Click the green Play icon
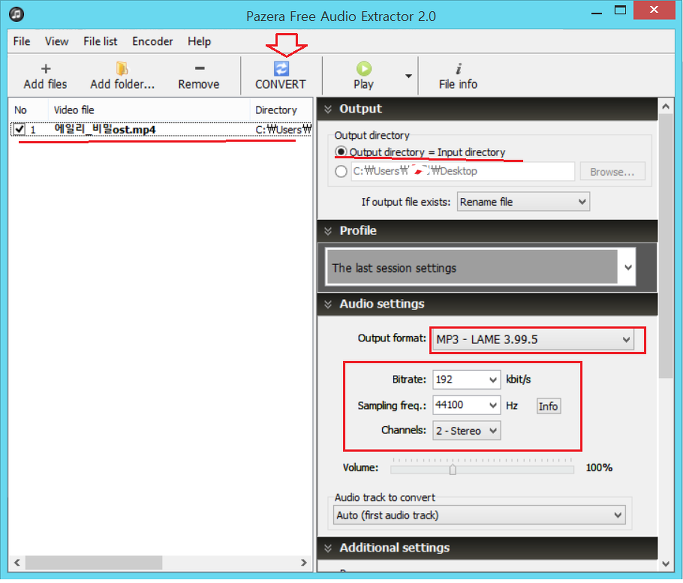683x583 pixels. point(364,68)
